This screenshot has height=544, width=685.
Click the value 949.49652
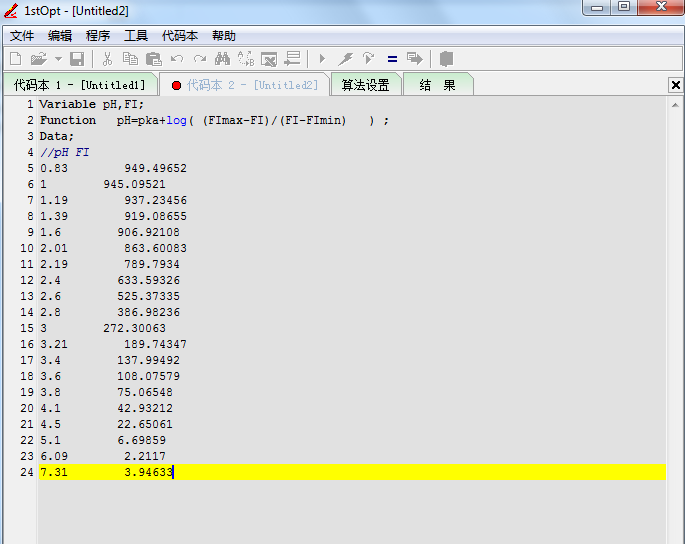click(156, 168)
